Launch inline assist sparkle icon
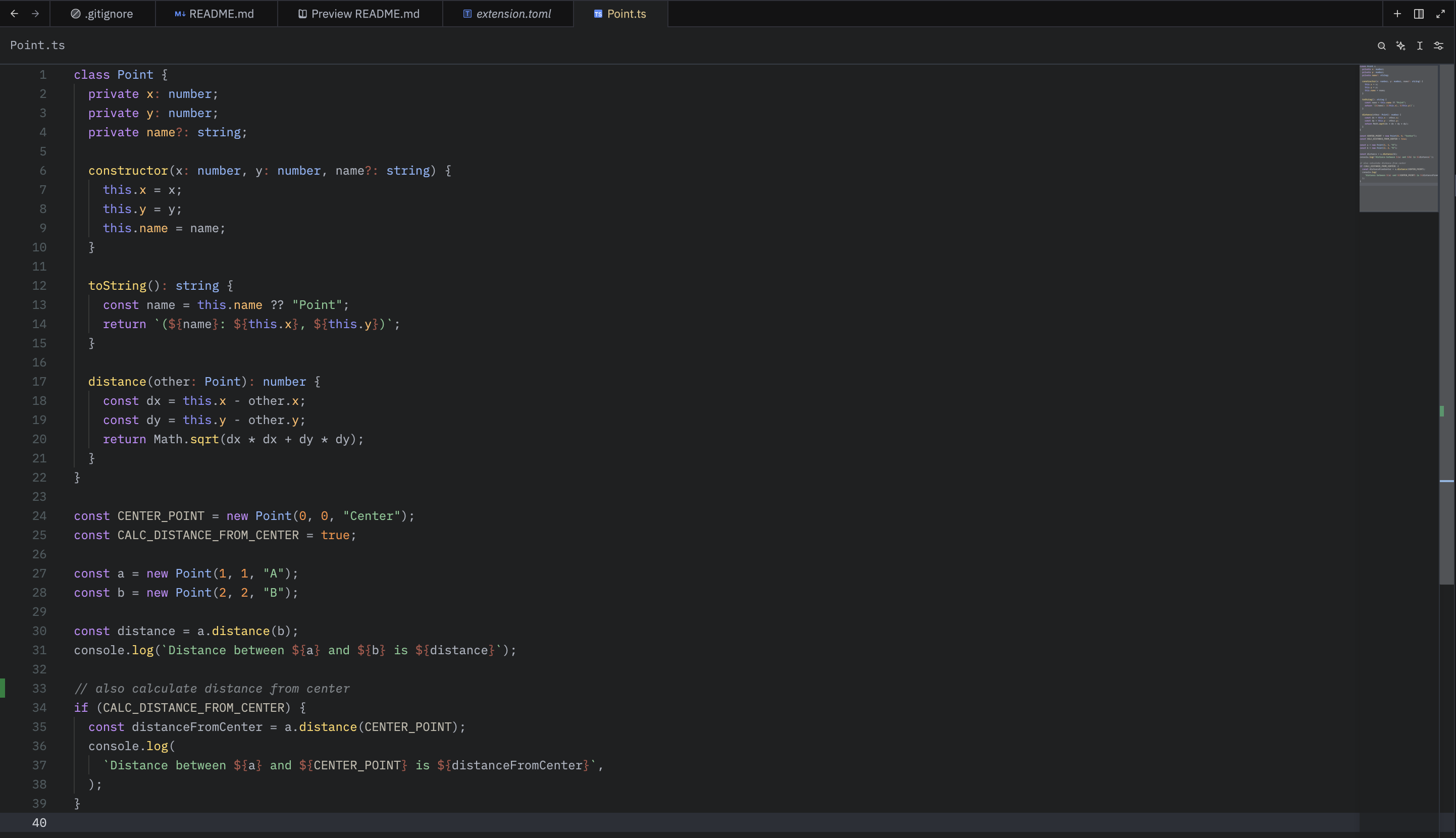The image size is (1456, 838). coord(1400,45)
